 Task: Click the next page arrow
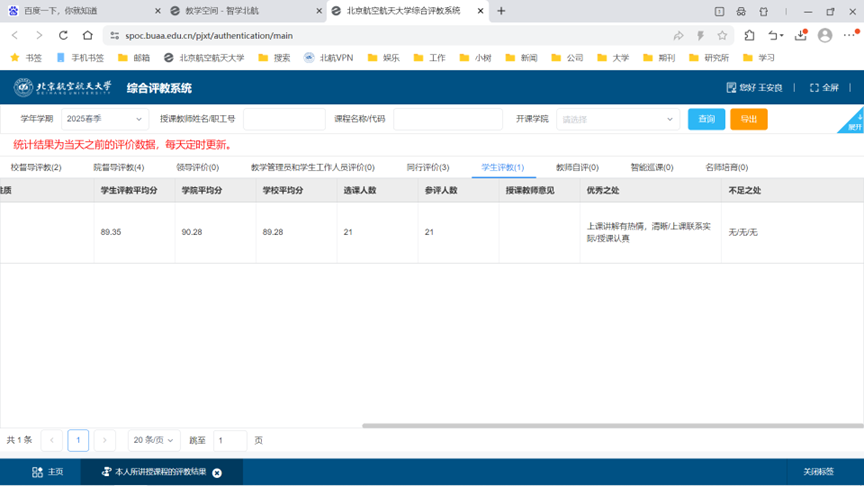tap(105, 440)
